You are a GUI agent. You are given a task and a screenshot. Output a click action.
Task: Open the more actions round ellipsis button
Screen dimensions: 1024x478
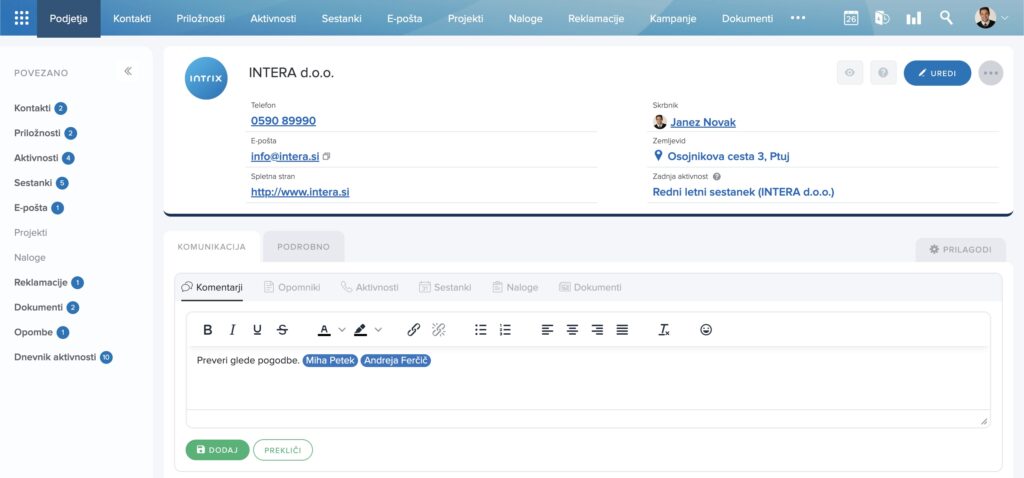[991, 73]
